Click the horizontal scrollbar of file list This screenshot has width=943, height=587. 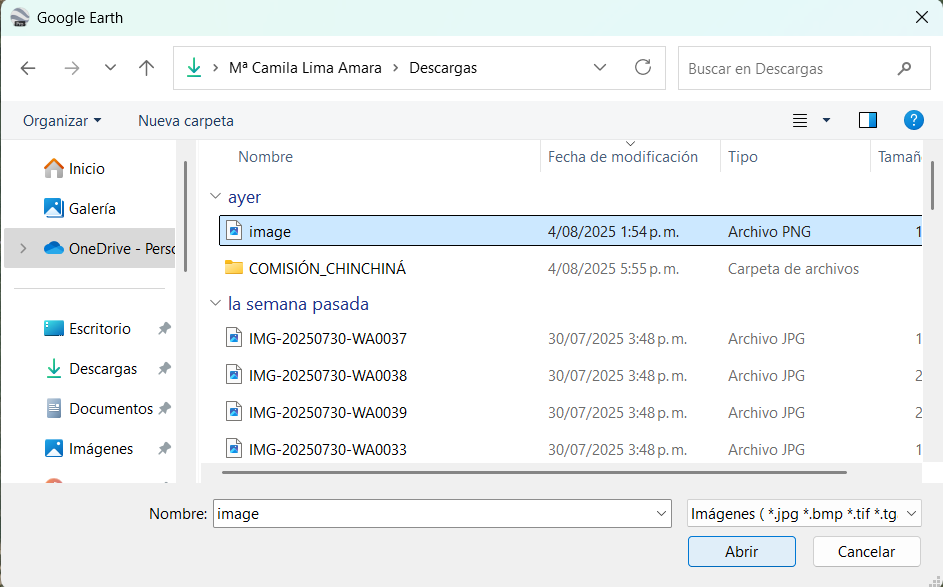(534, 473)
